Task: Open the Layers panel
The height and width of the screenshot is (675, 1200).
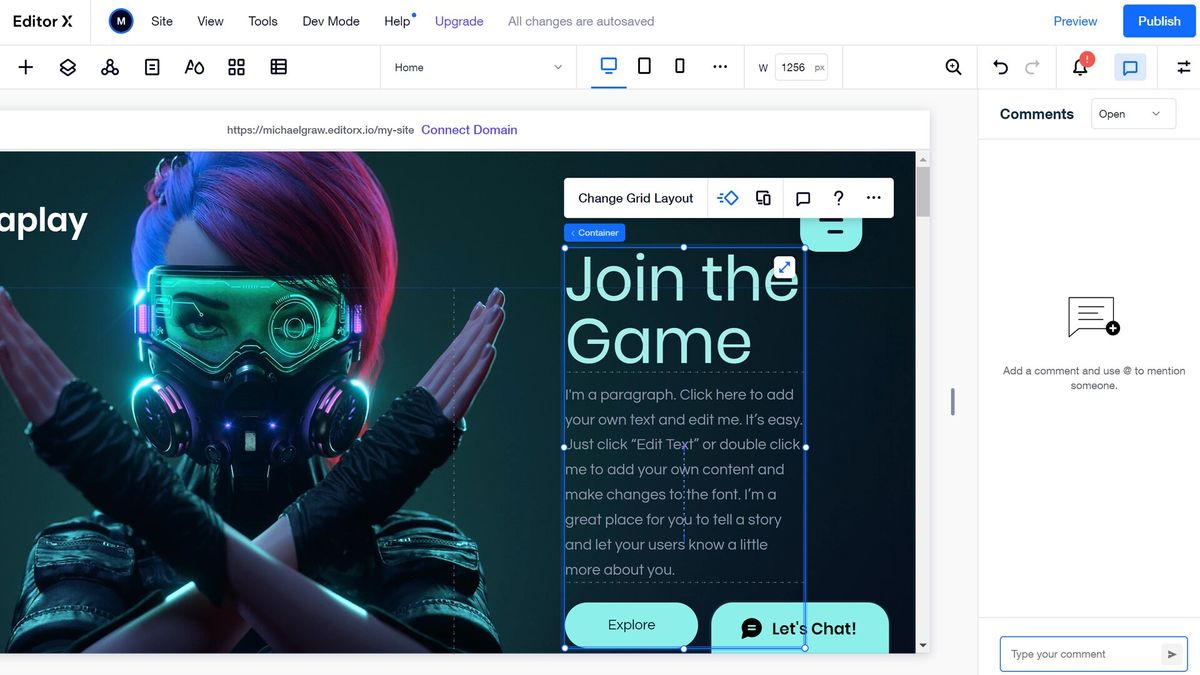Action: tap(66, 66)
